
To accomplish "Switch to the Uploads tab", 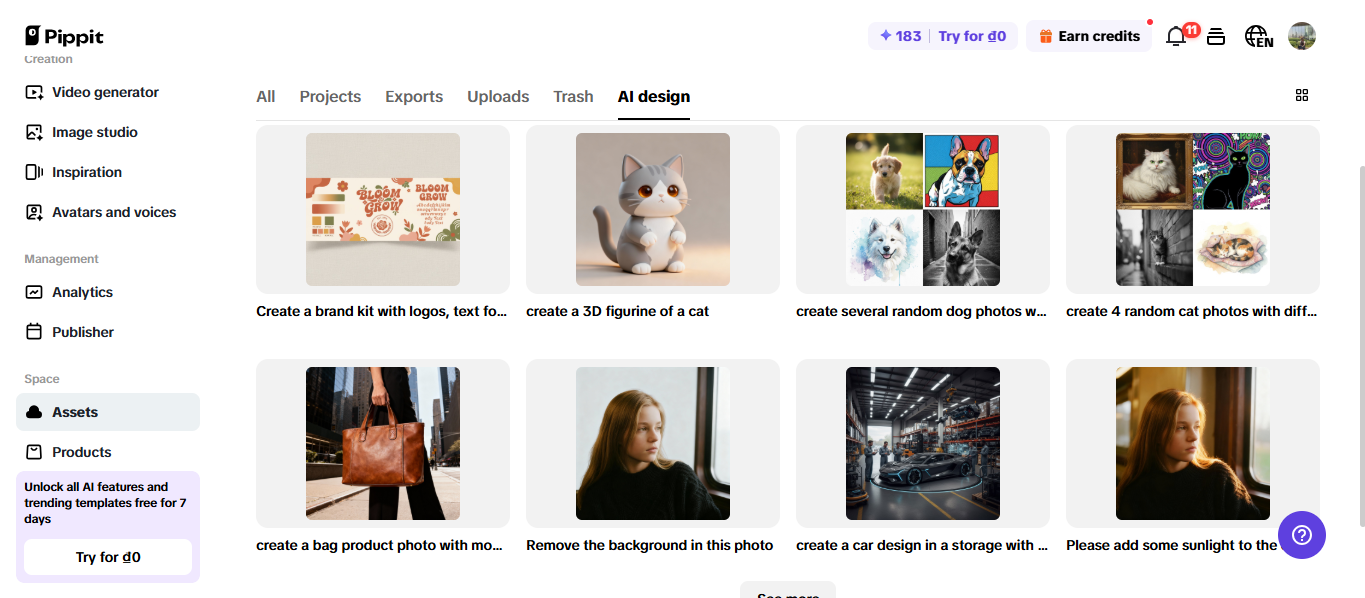I will point(498,97).
